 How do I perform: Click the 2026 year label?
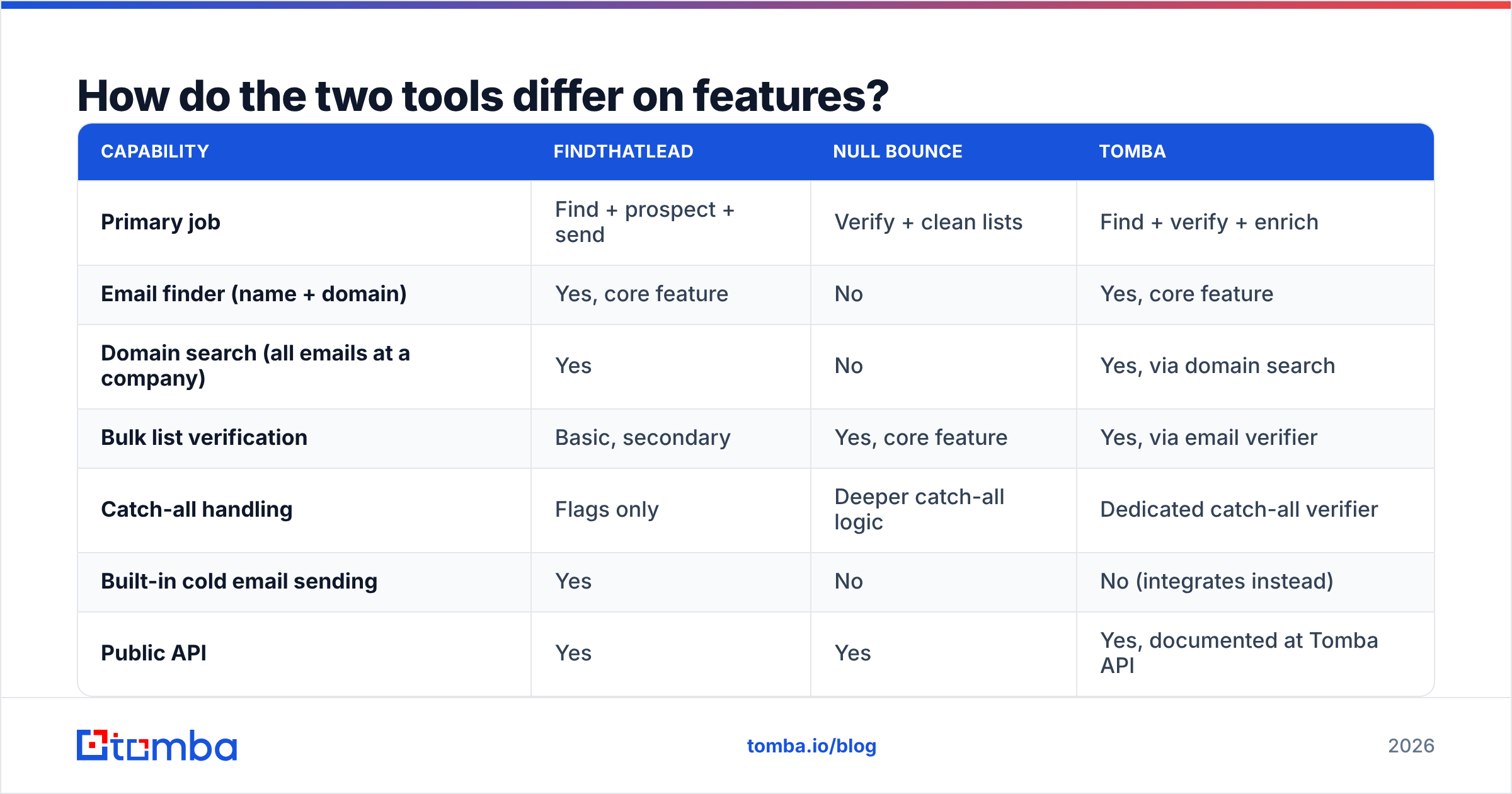point(1411,746)
